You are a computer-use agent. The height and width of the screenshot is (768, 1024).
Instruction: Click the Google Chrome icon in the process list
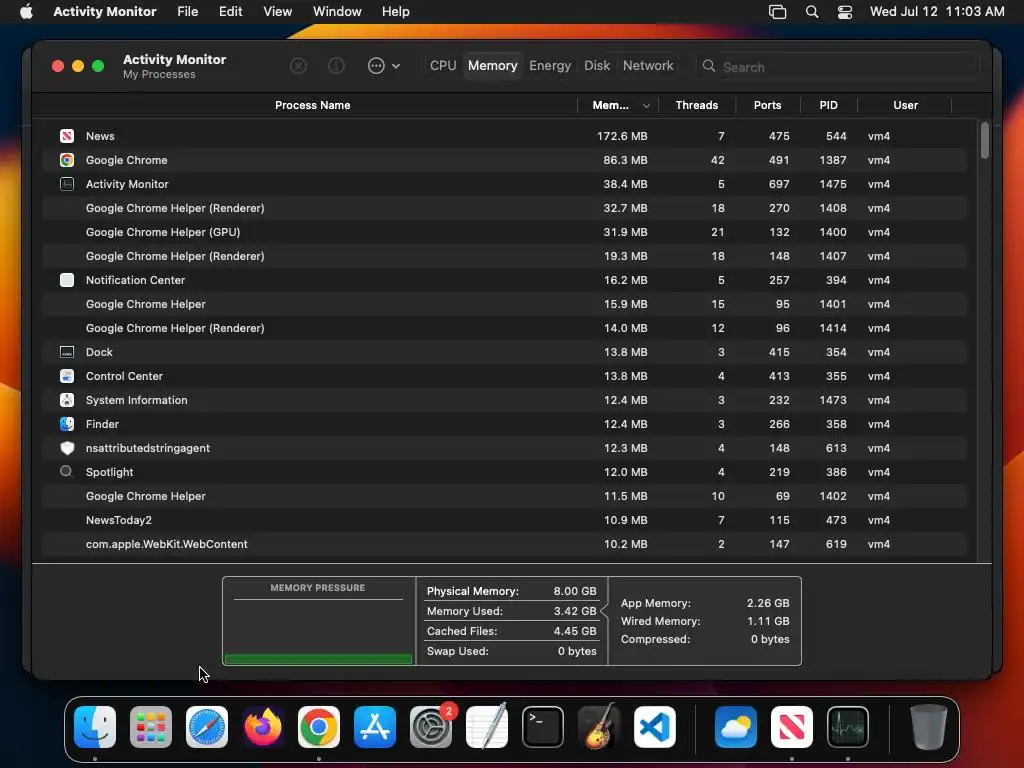(67, 160)
